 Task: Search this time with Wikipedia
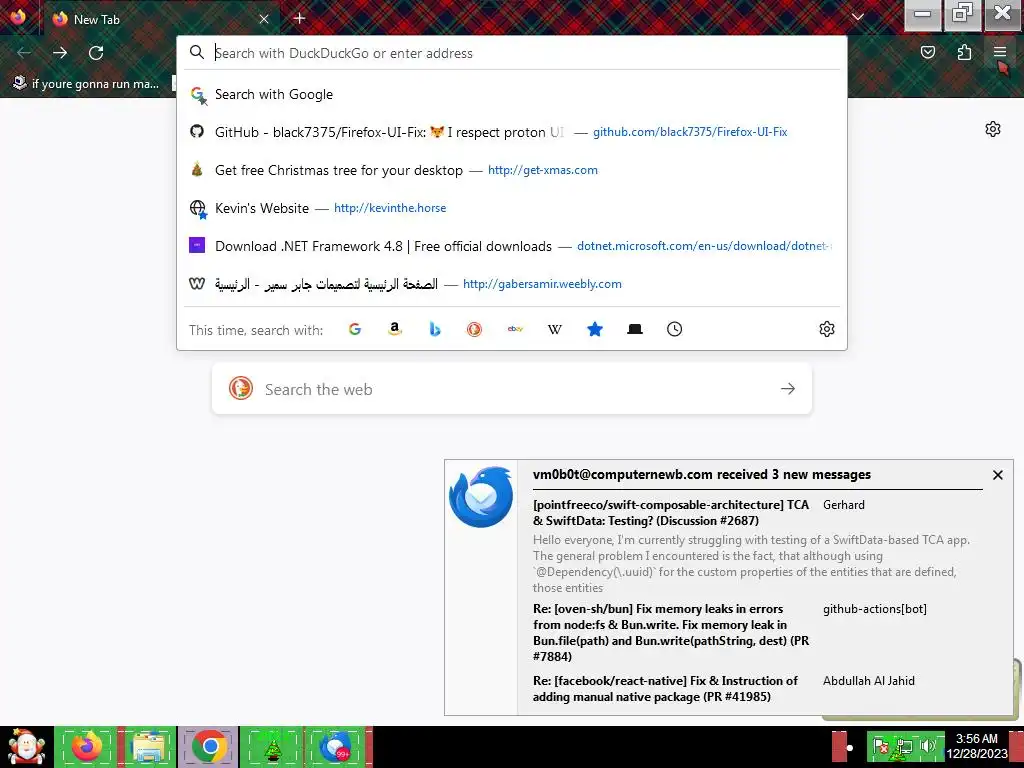pos(555,329)
